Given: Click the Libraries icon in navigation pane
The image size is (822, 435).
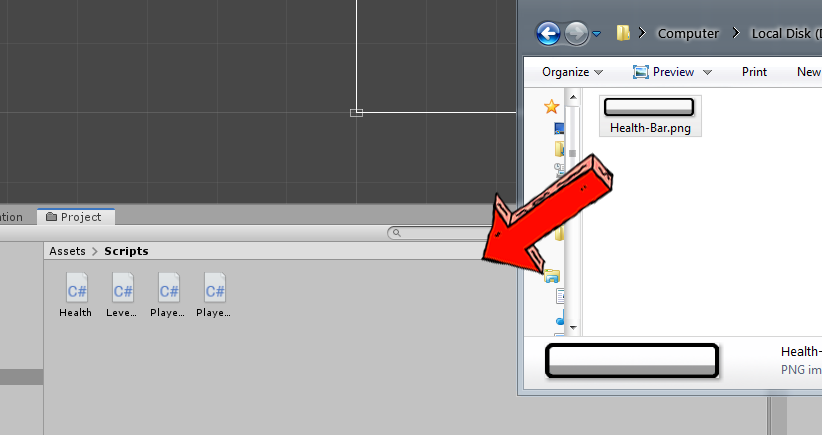Looking at the screenshot, I should (552, 276).
